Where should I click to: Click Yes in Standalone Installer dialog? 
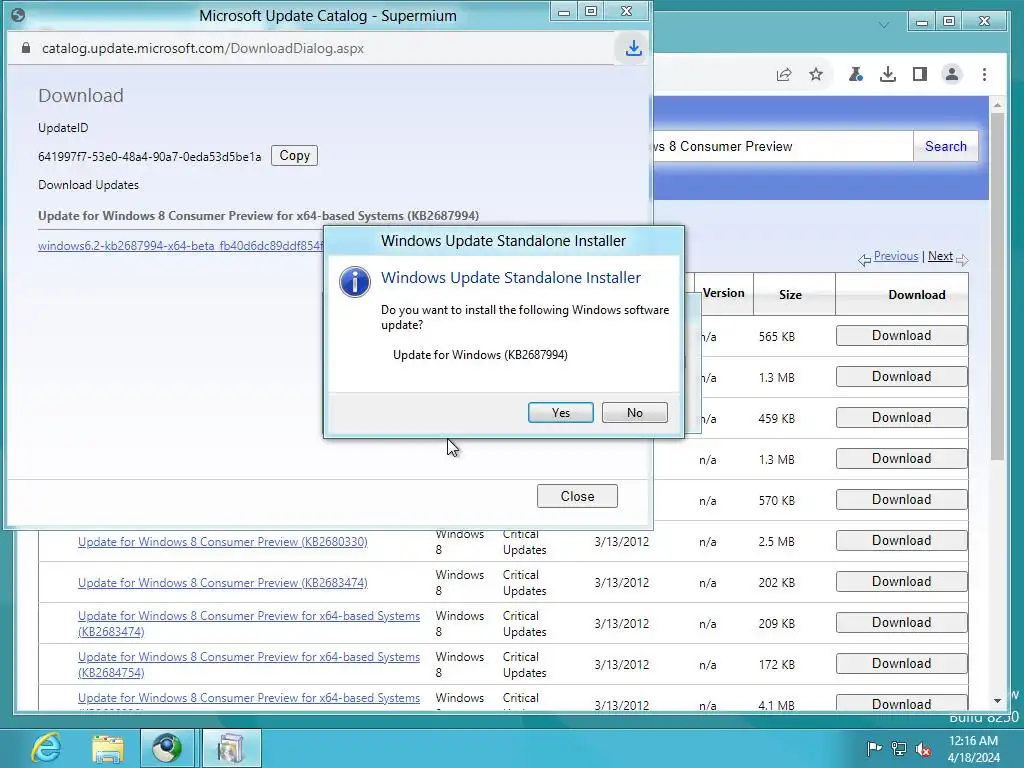pyautogui.click(x=560, y=413)
